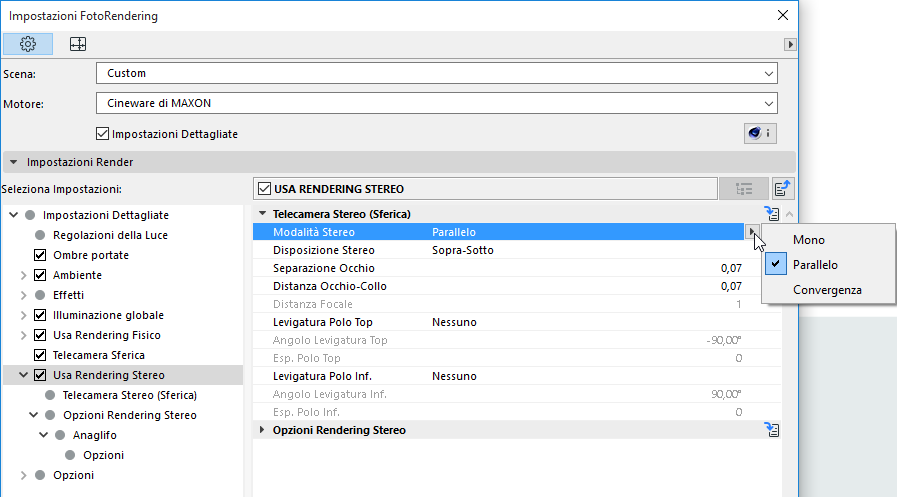
Task: Click the list view button beside stereo header
Action: point(743,189)
